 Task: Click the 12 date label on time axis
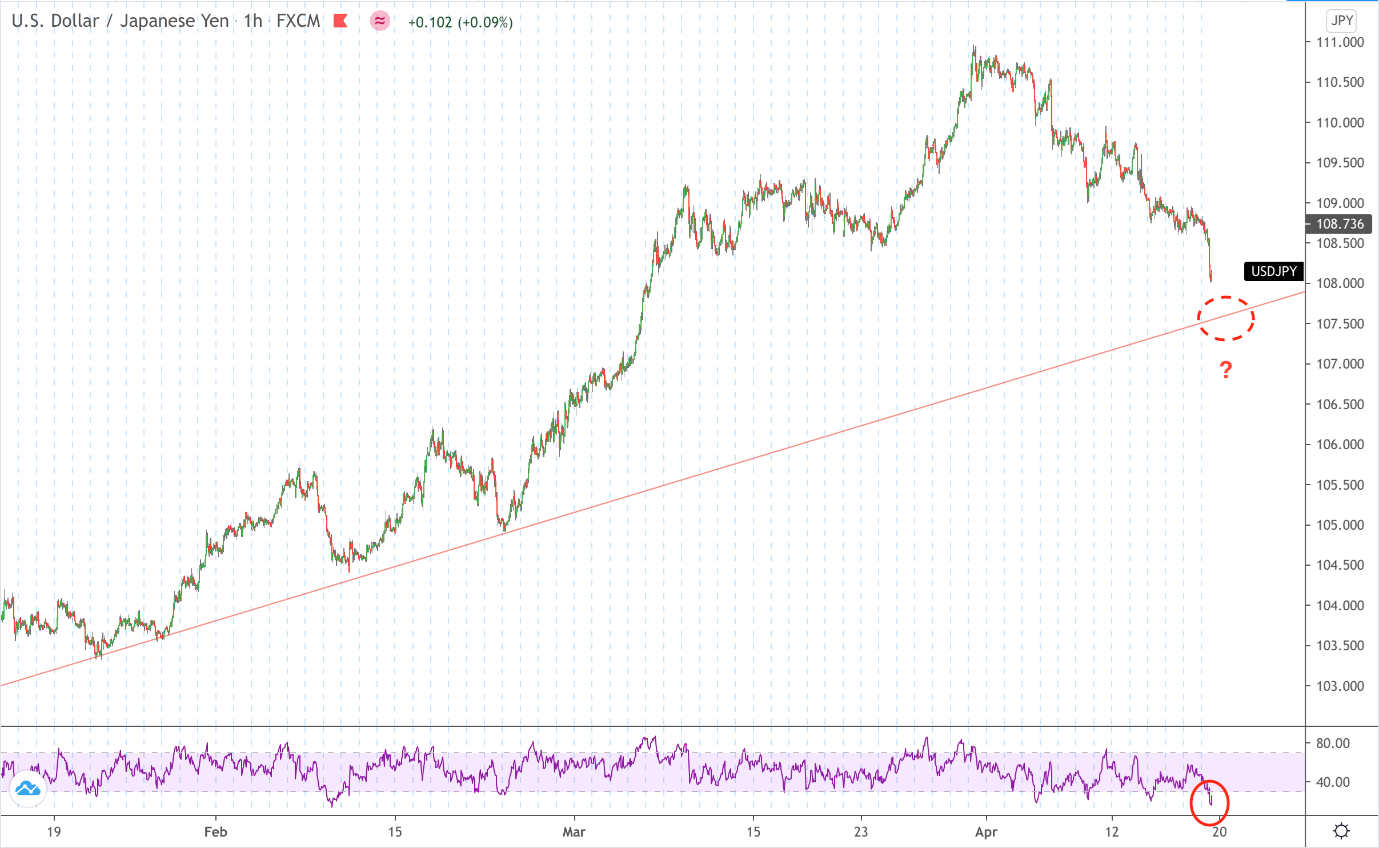click(x=1112, y=831)
